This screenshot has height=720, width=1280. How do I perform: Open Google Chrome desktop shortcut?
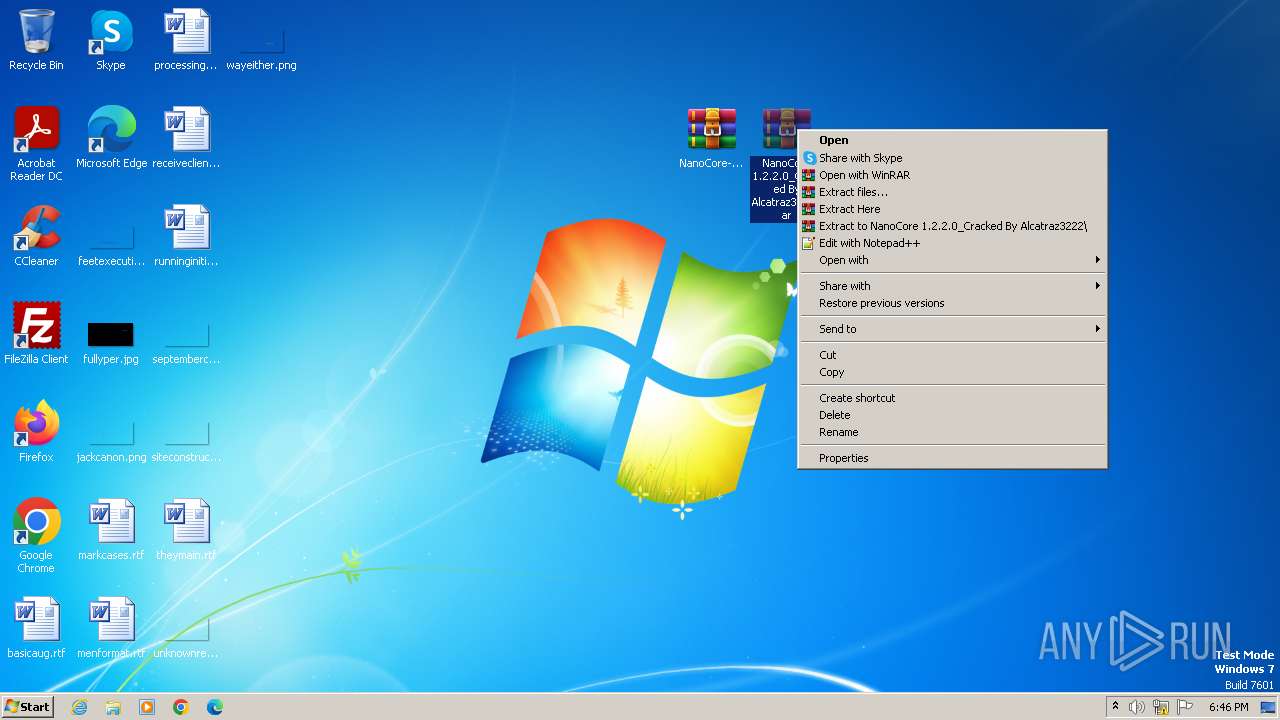36,536
